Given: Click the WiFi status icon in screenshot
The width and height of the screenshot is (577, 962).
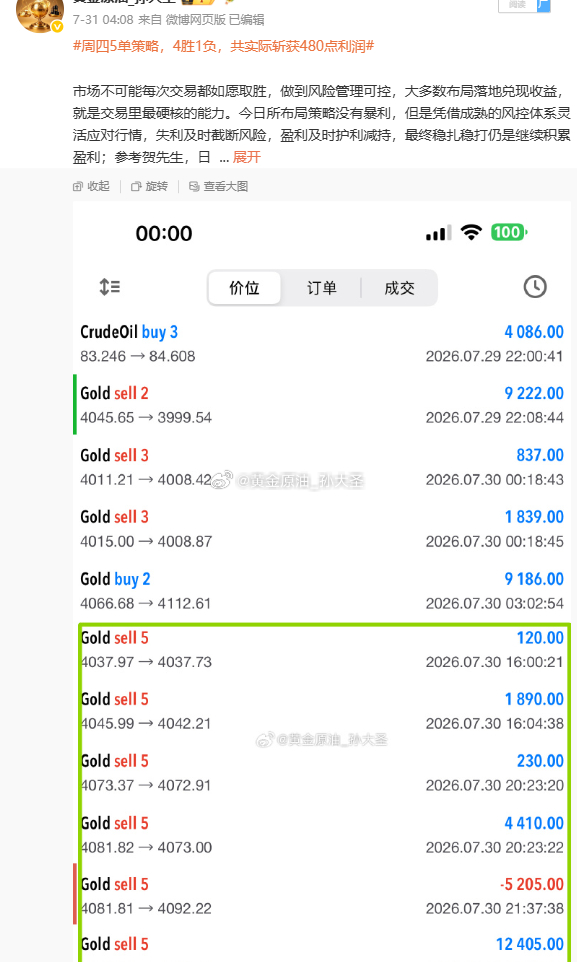Looking at the screenshot, I should (471, 233).
